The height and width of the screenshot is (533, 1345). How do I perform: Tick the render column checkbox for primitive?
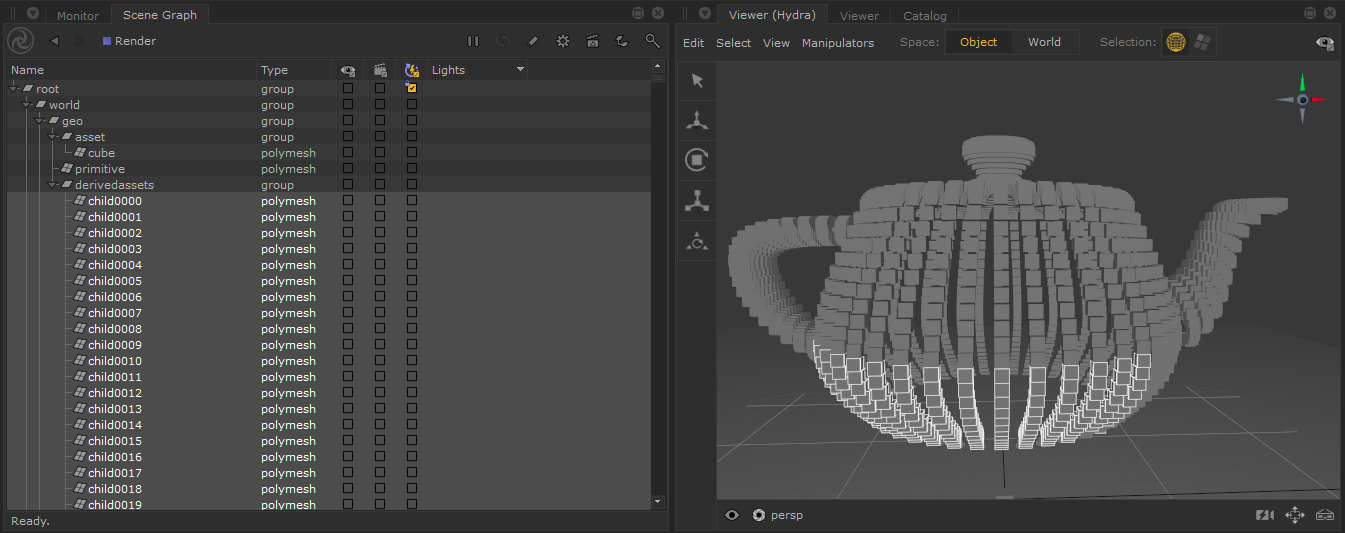(380, 169)
